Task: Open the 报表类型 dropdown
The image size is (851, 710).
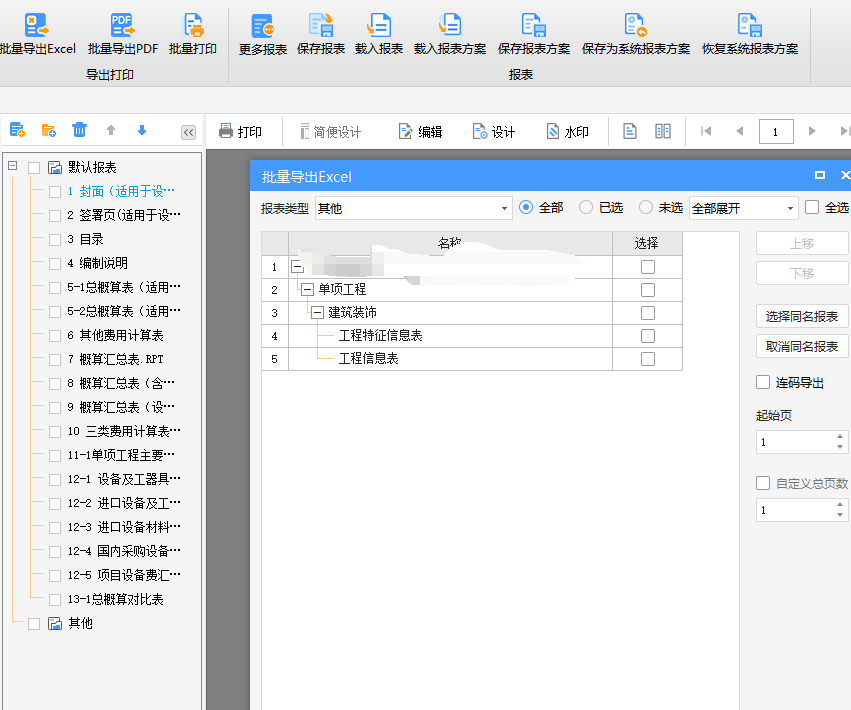Action: (x=414, y=208)
